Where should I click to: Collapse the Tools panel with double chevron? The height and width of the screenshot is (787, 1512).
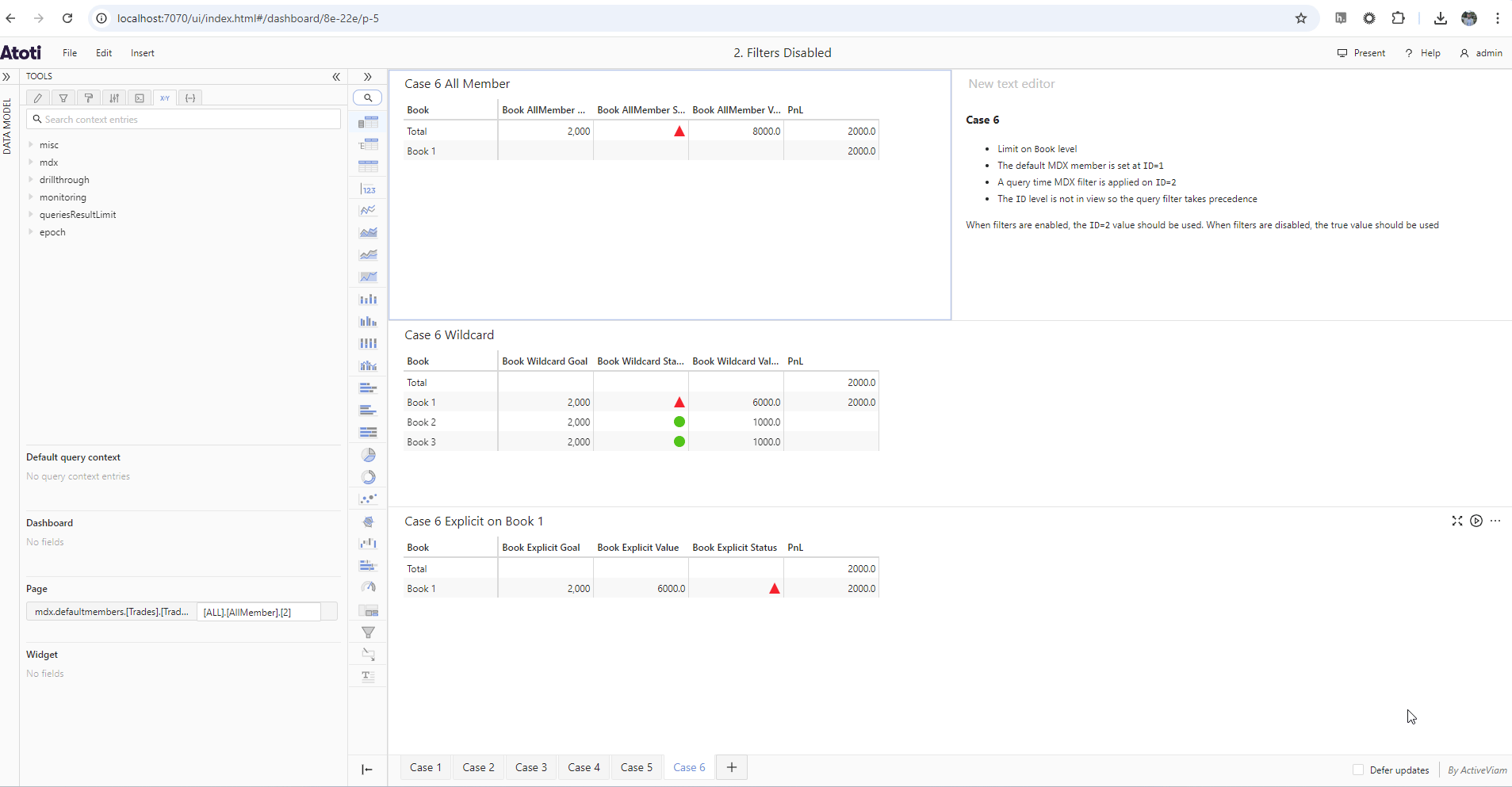click(336, 77)
